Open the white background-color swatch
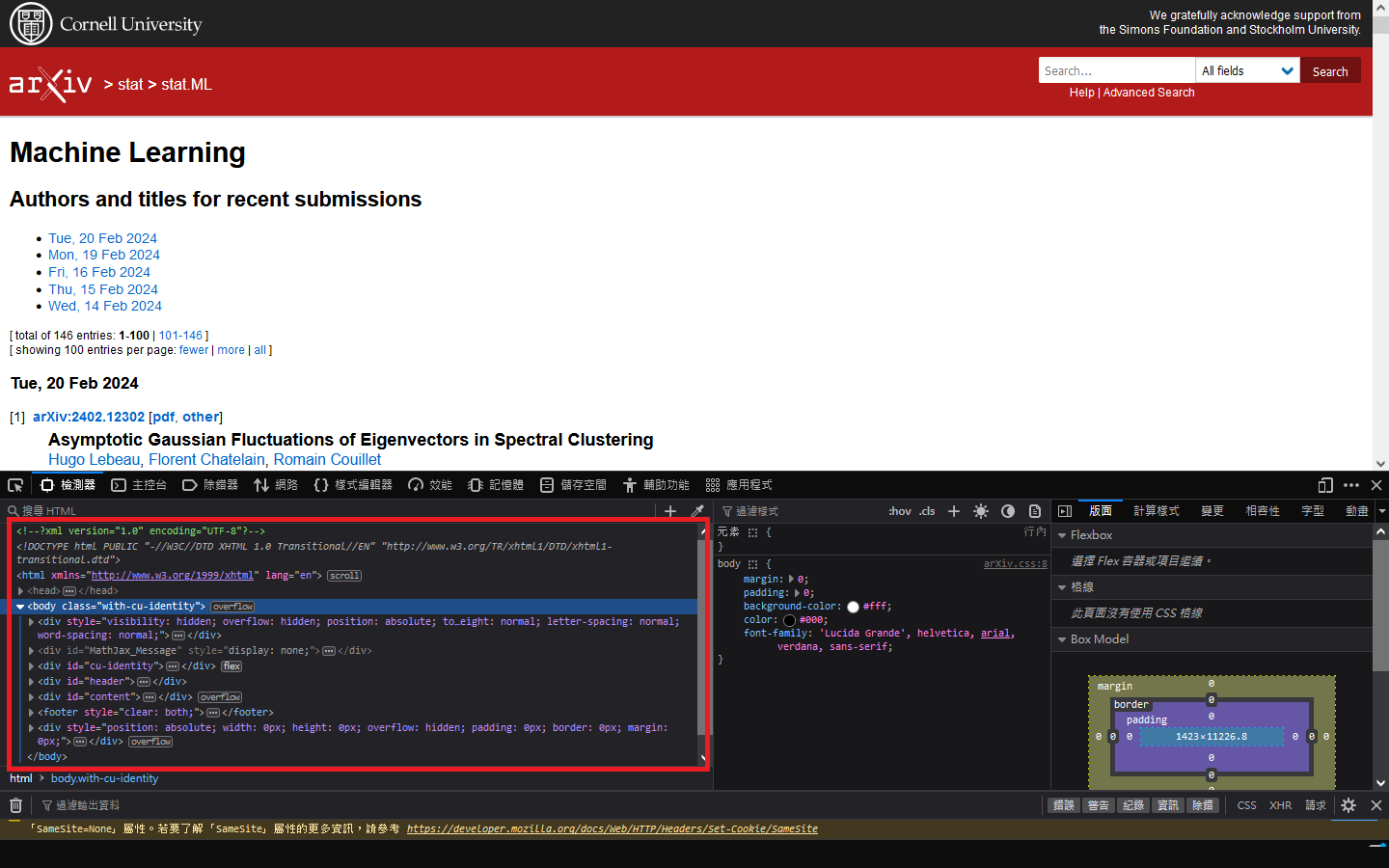Screen dimensions: 1389x868 coord(853,607)
